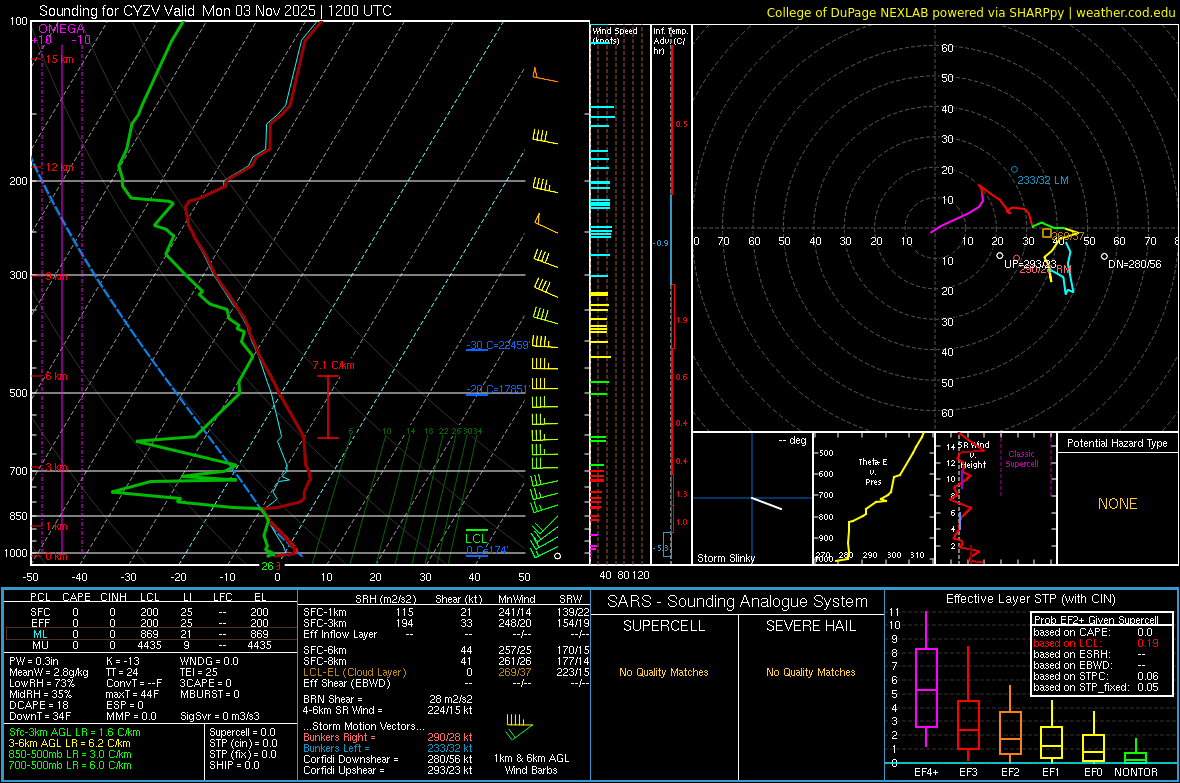Click the red EF3 box plot
The image size is (1180, 783).
tap(968, 724)
